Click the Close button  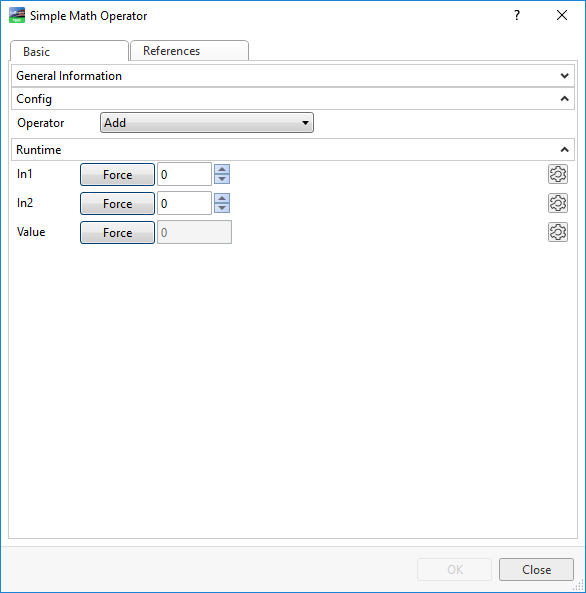tap(536, 570)
